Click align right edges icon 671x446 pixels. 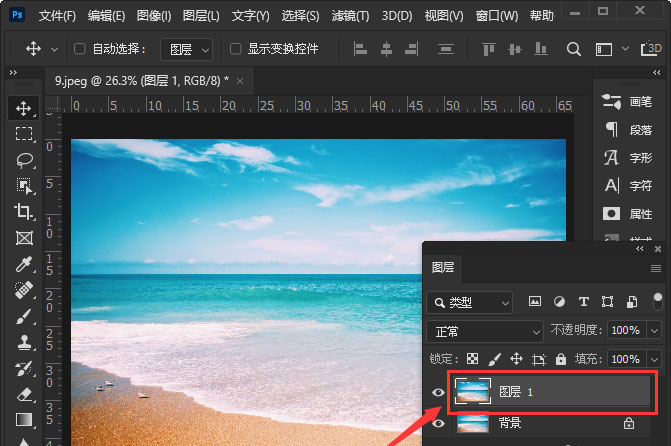pyautogui.click(x=412, y=49)
